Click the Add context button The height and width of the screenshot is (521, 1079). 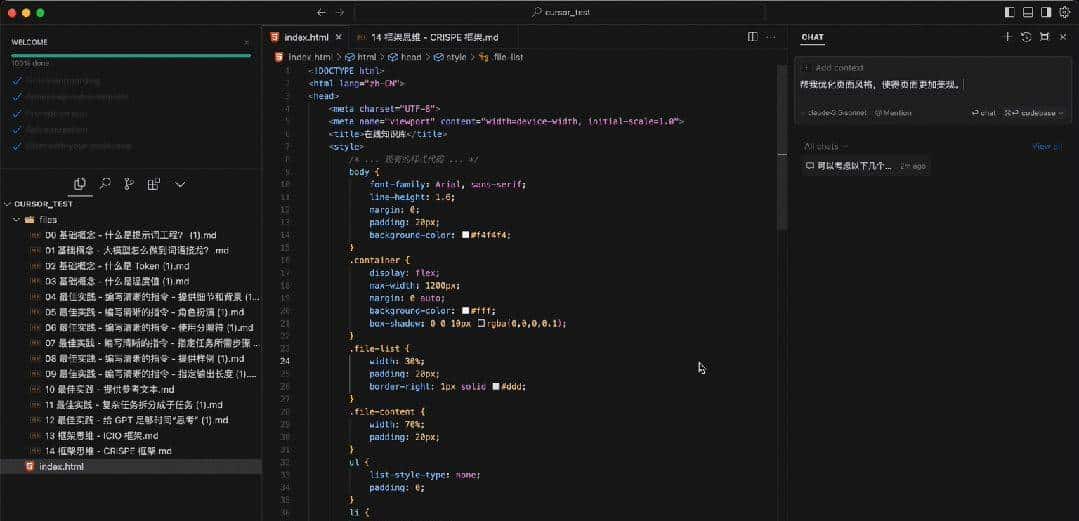pos(831,67)
